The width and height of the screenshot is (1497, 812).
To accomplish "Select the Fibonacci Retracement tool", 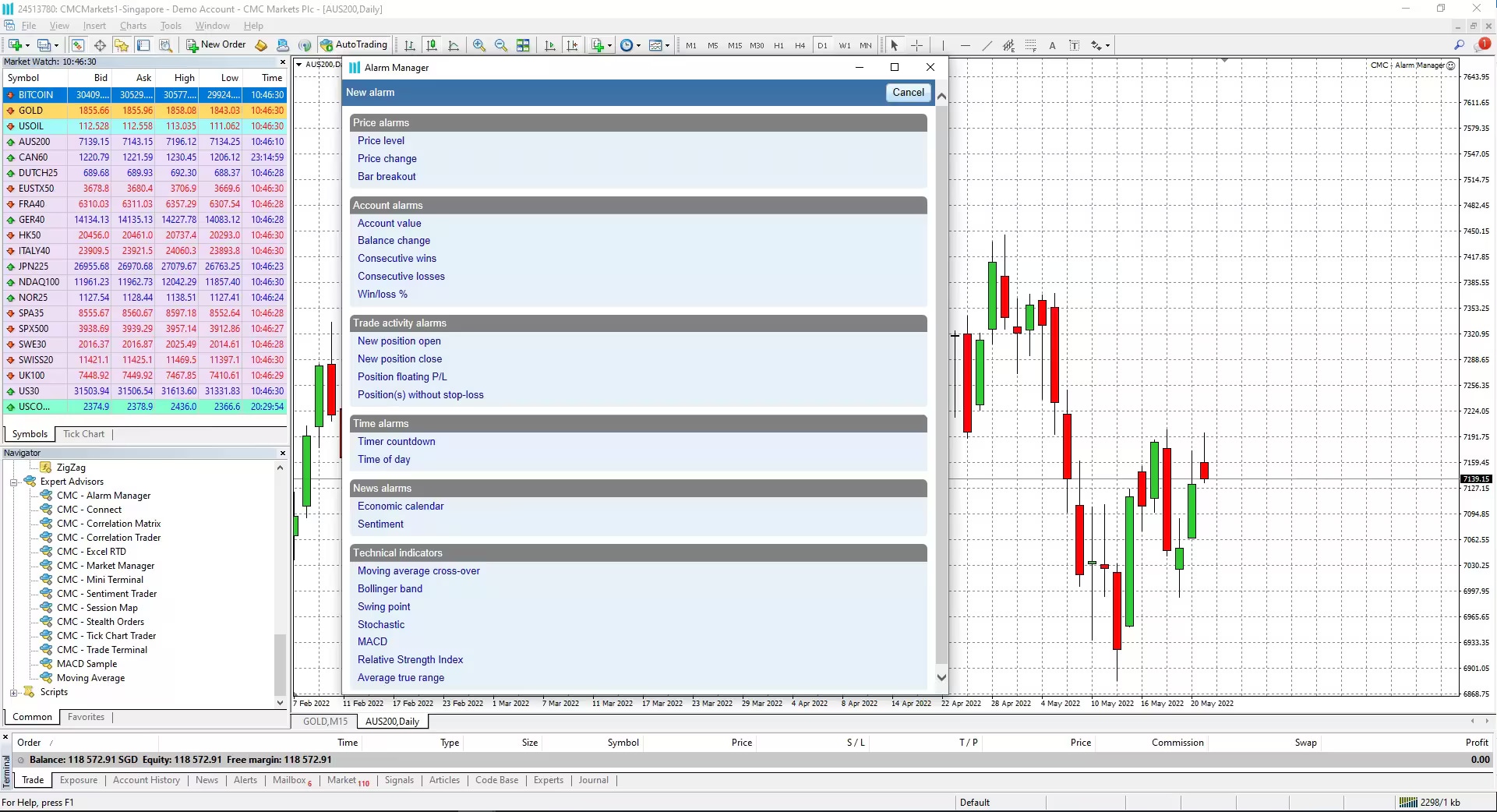I will pos(1030,45).
